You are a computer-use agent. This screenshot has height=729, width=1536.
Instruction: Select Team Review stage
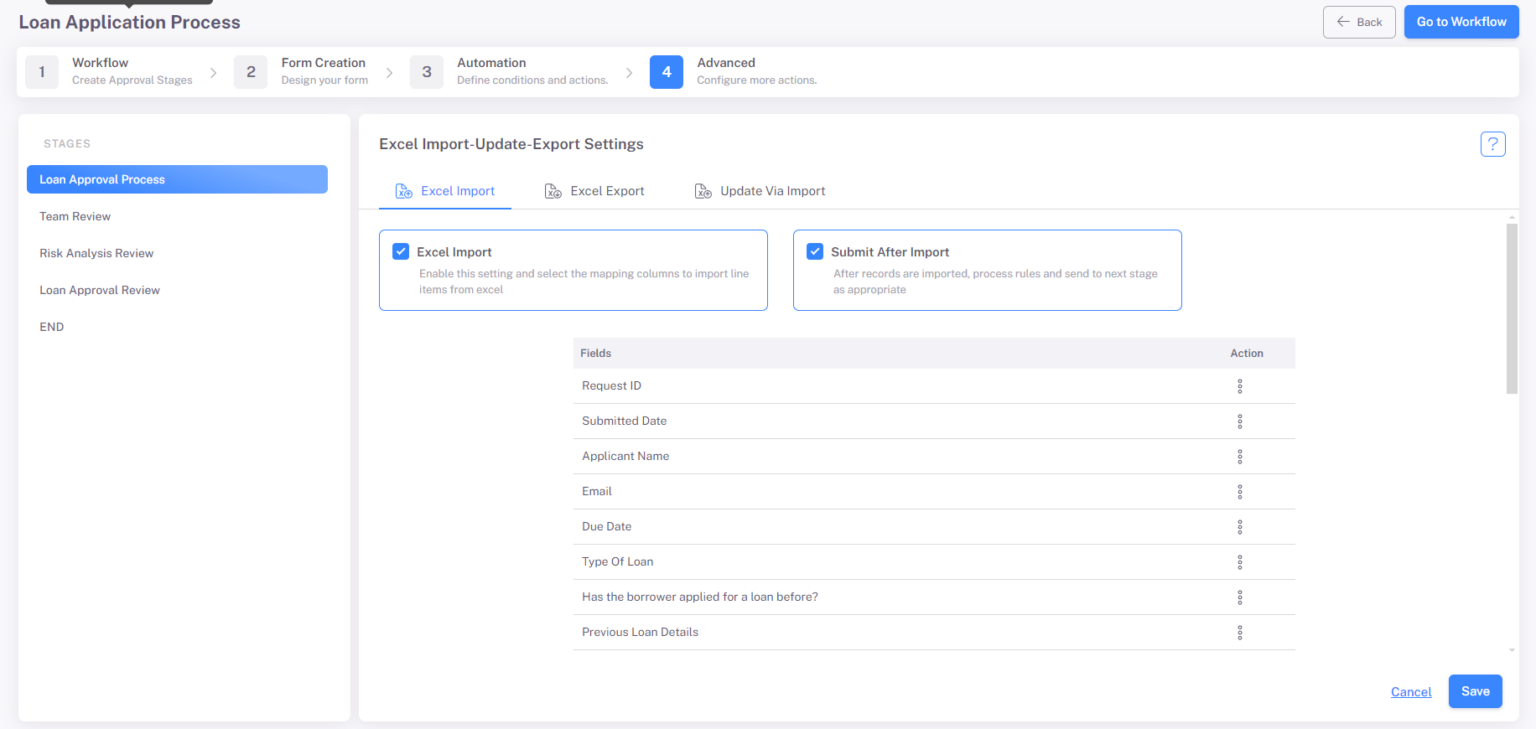(x=75, y=216)
